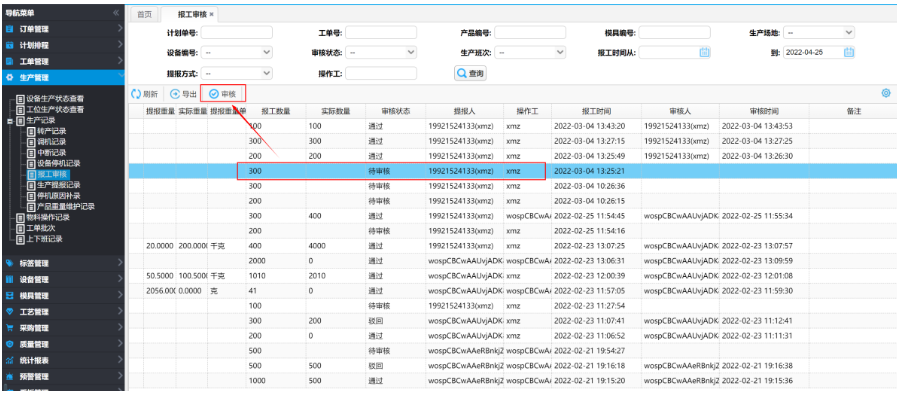Focus the 操作工 filter input field

pos(381,73)
